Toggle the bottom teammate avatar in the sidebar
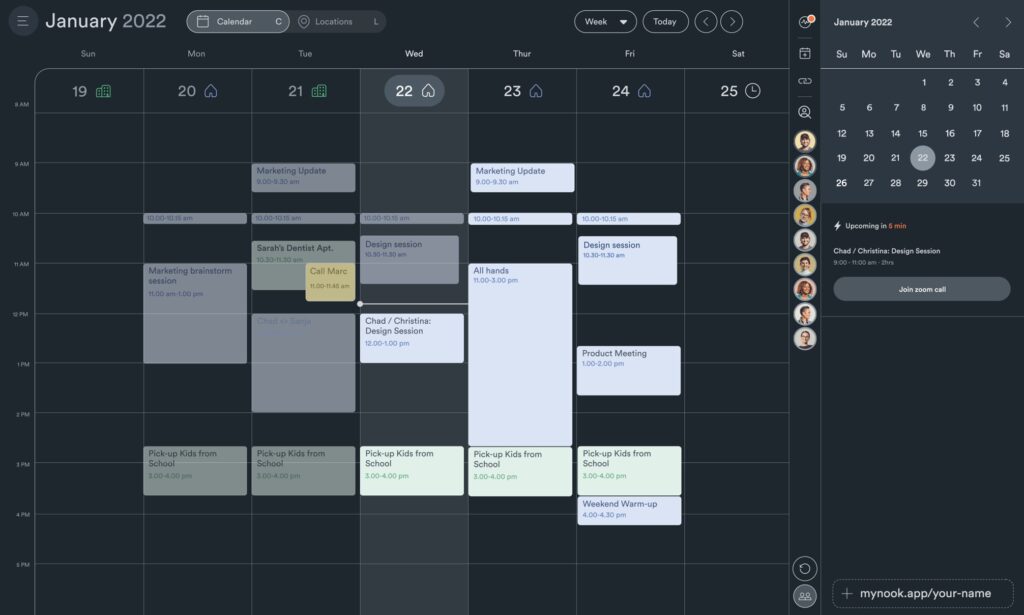1024x615 pixels. click(x=805, y=339)
